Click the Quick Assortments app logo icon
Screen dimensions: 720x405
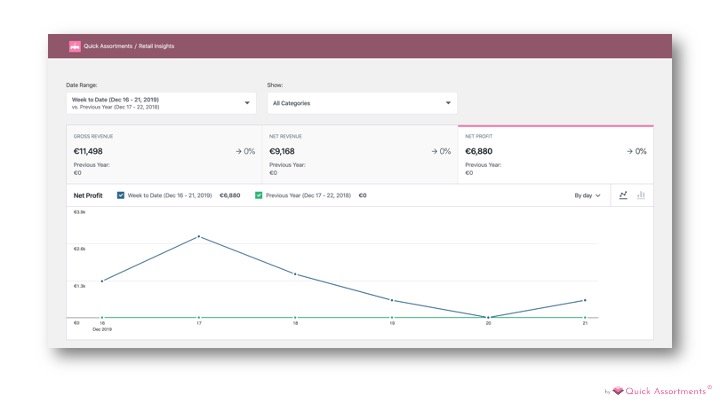[x=75, y=46]
